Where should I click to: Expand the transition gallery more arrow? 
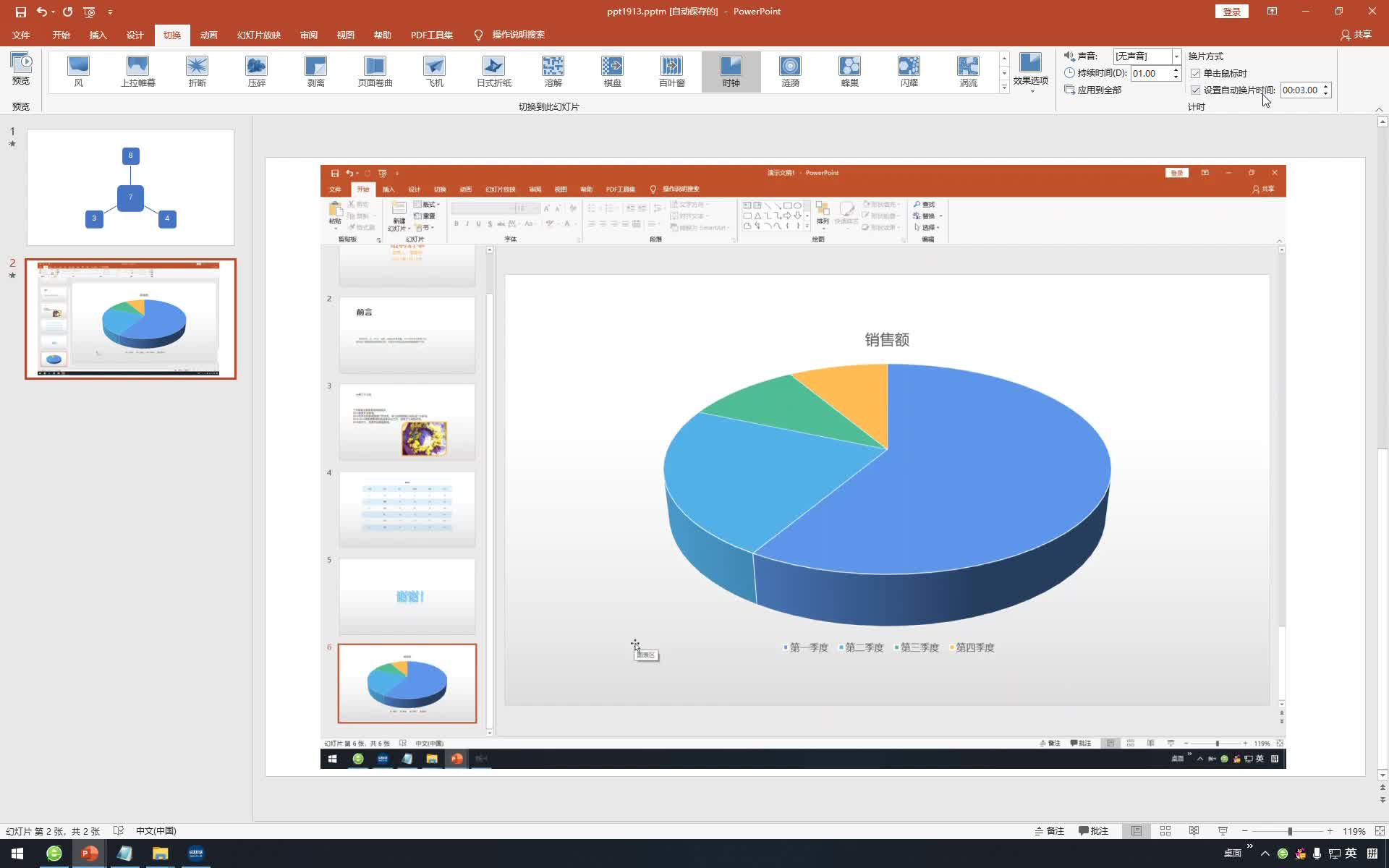[x=1004, y=87]
